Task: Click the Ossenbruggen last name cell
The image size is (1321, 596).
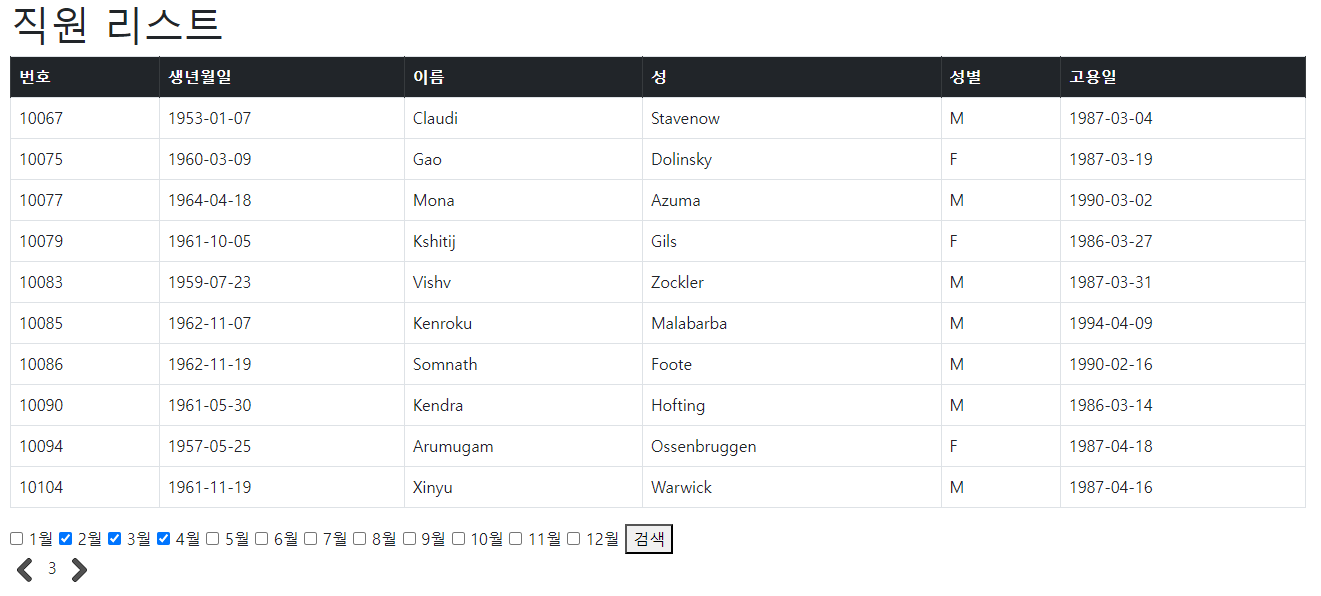Action: coord(792,446)
